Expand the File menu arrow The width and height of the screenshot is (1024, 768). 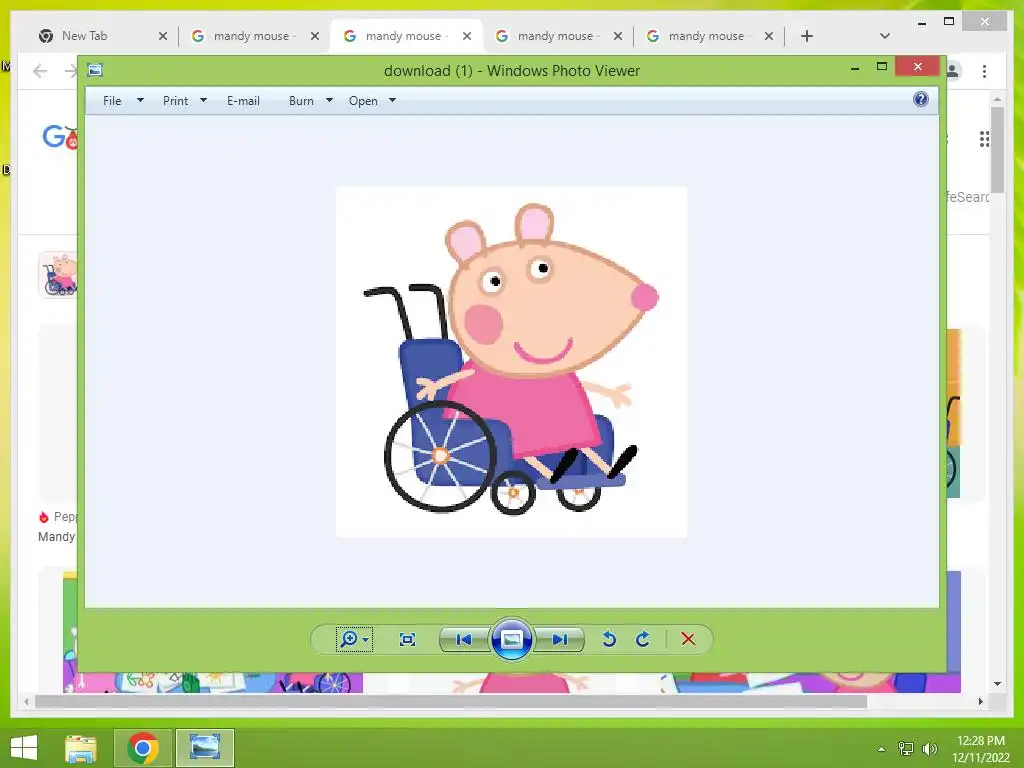click(x=140, y=101)
